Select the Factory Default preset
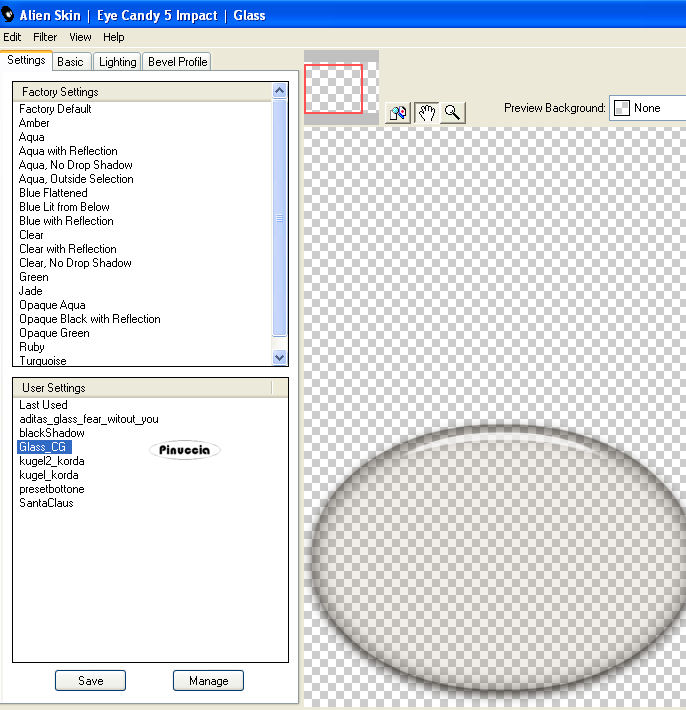The image size is (686, 710). (55, 109)
